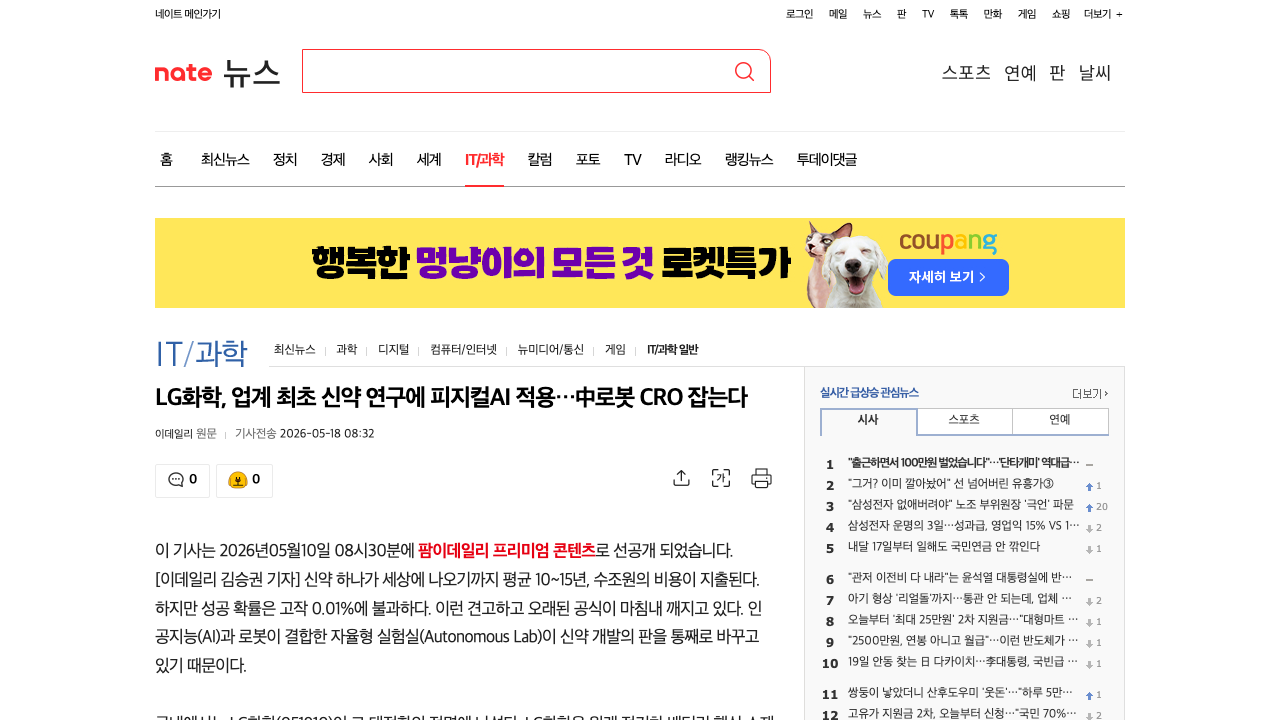This screenshot has height=720, width=1280.
Task: Open 과학 subcategory
Action: 346,350
